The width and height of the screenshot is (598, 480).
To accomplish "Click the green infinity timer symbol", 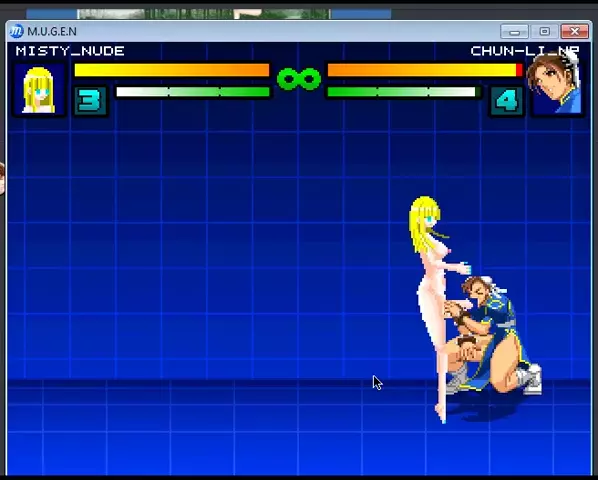I will 299,79.
